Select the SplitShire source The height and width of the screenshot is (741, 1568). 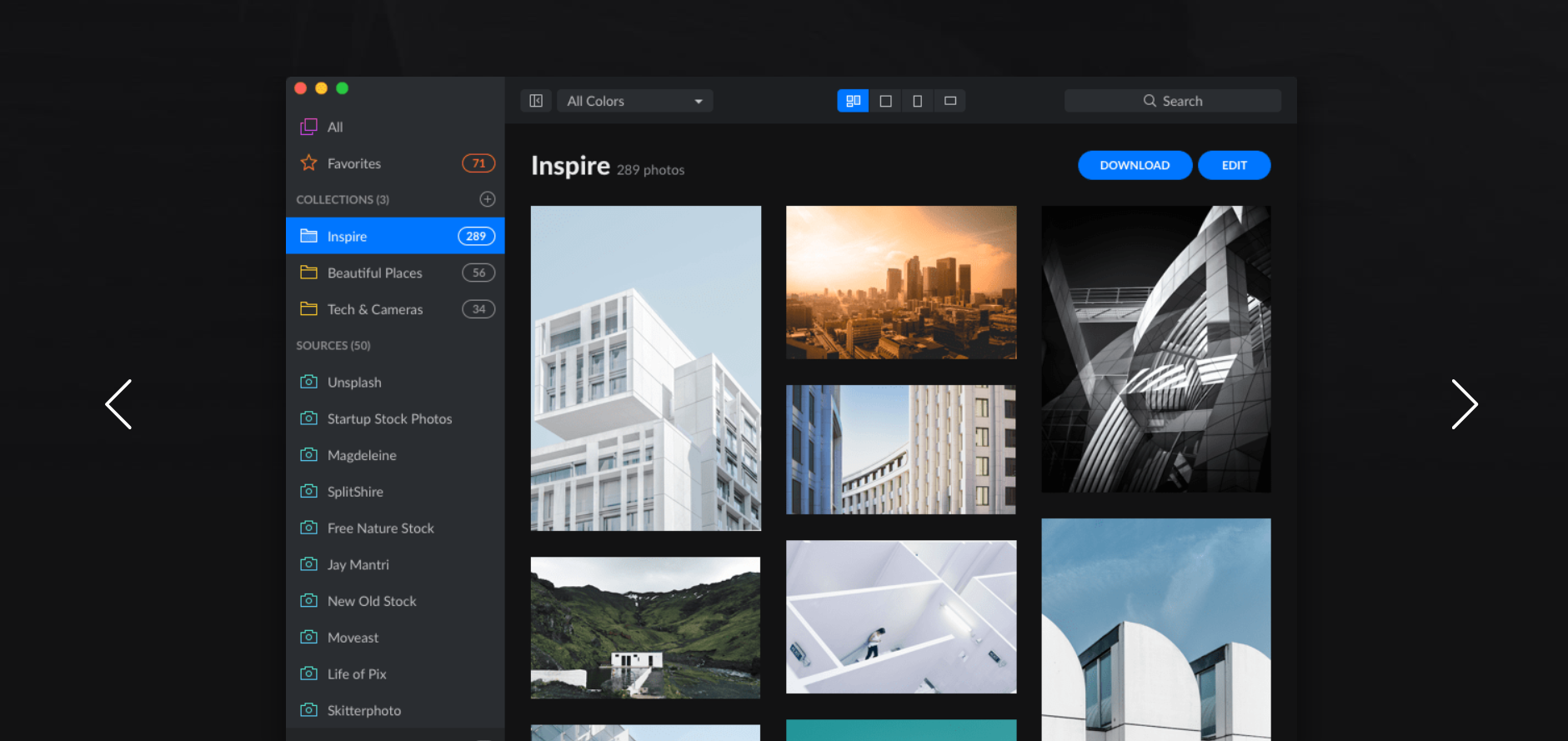pyautogui.click(x=395, y=492)
